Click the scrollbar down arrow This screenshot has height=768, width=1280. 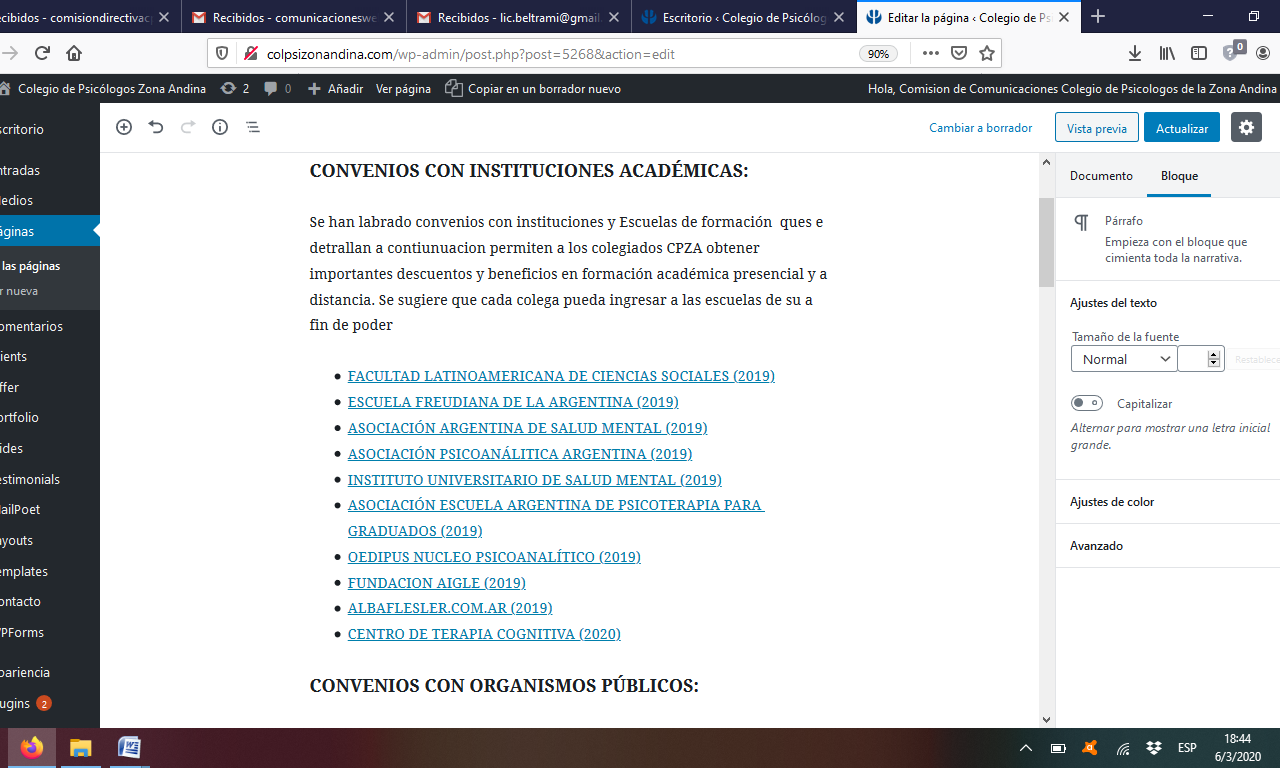(1047, 719)
